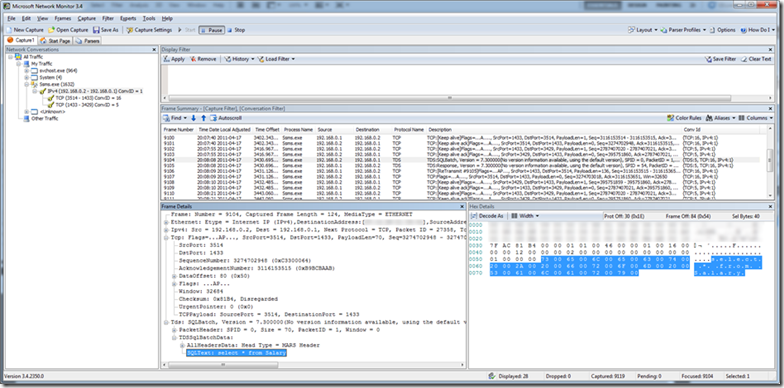Select the SQLText select * from Salary line
This screenshot has width=784, height=388.
236,353
